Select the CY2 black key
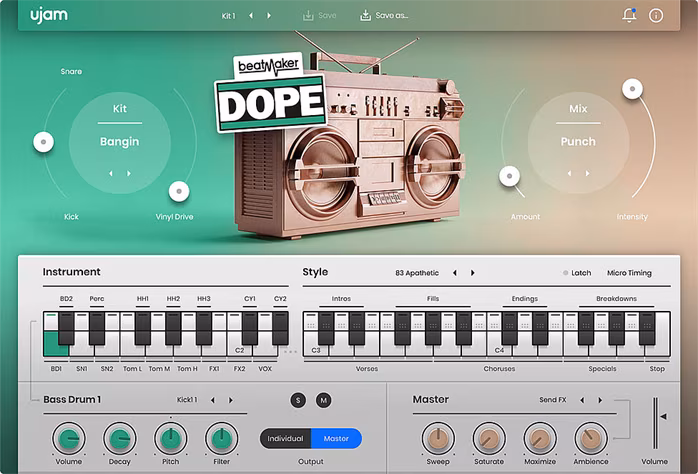The image size is (698, 474). point(280,328)
